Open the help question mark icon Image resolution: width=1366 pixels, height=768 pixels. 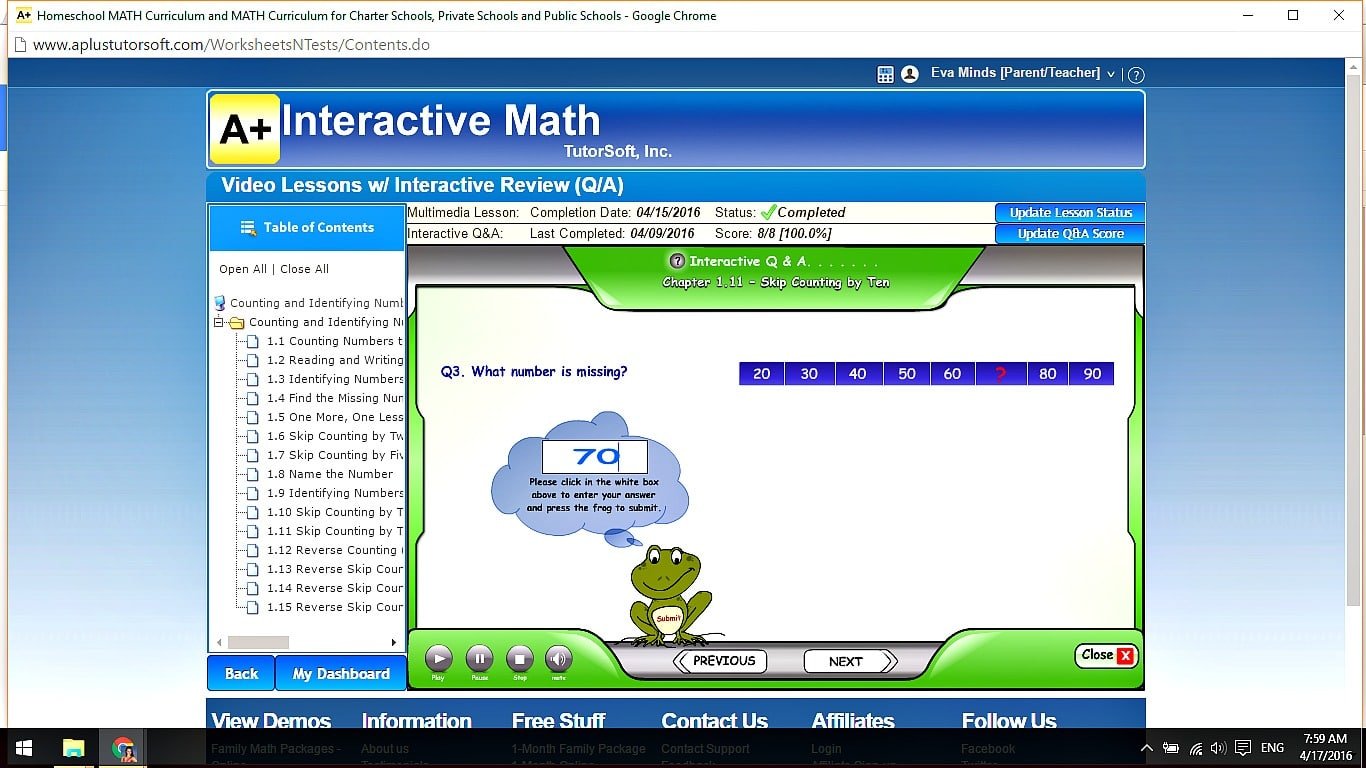point(1136,74)
